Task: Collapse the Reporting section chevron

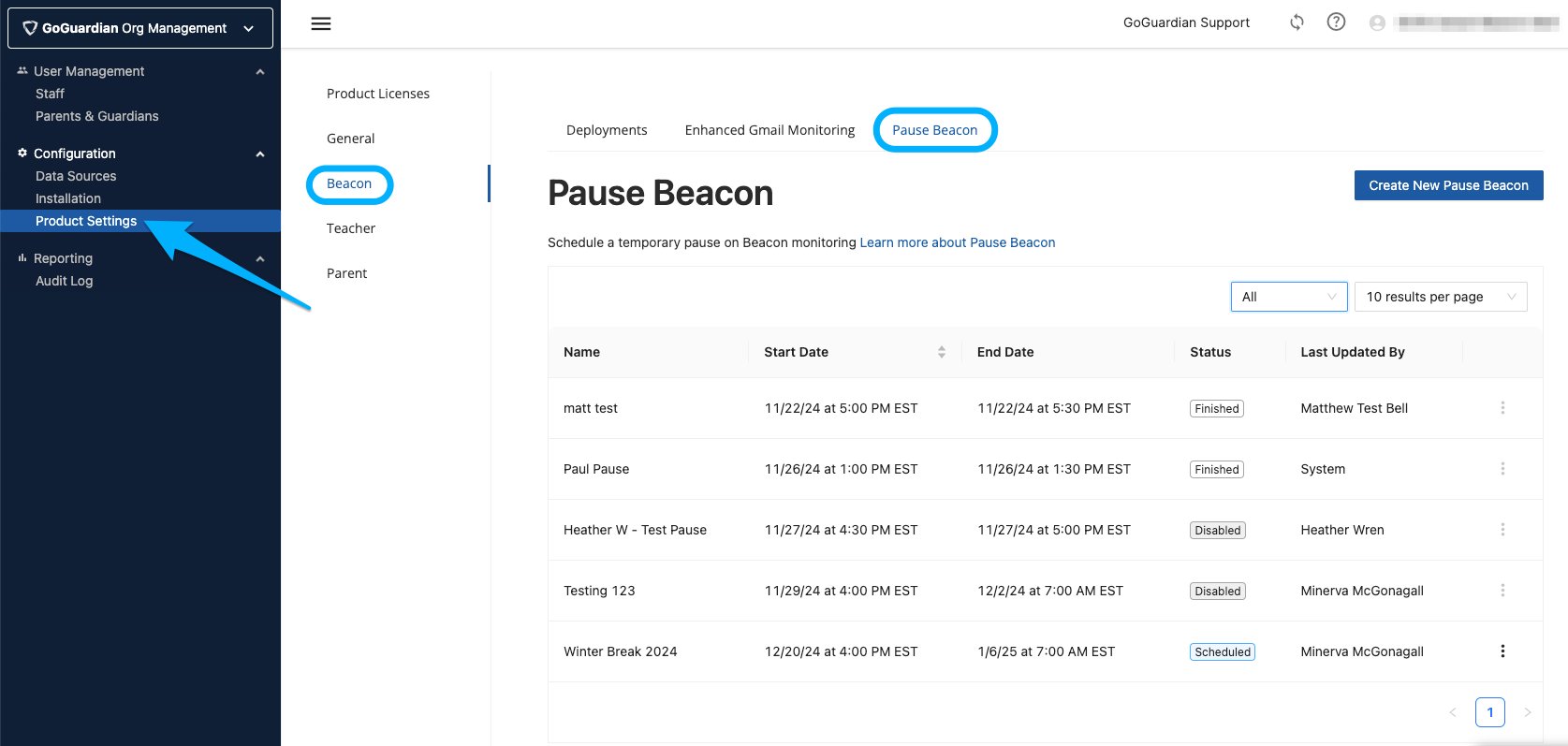Action: pyautogui.click(x=260, y=259)
